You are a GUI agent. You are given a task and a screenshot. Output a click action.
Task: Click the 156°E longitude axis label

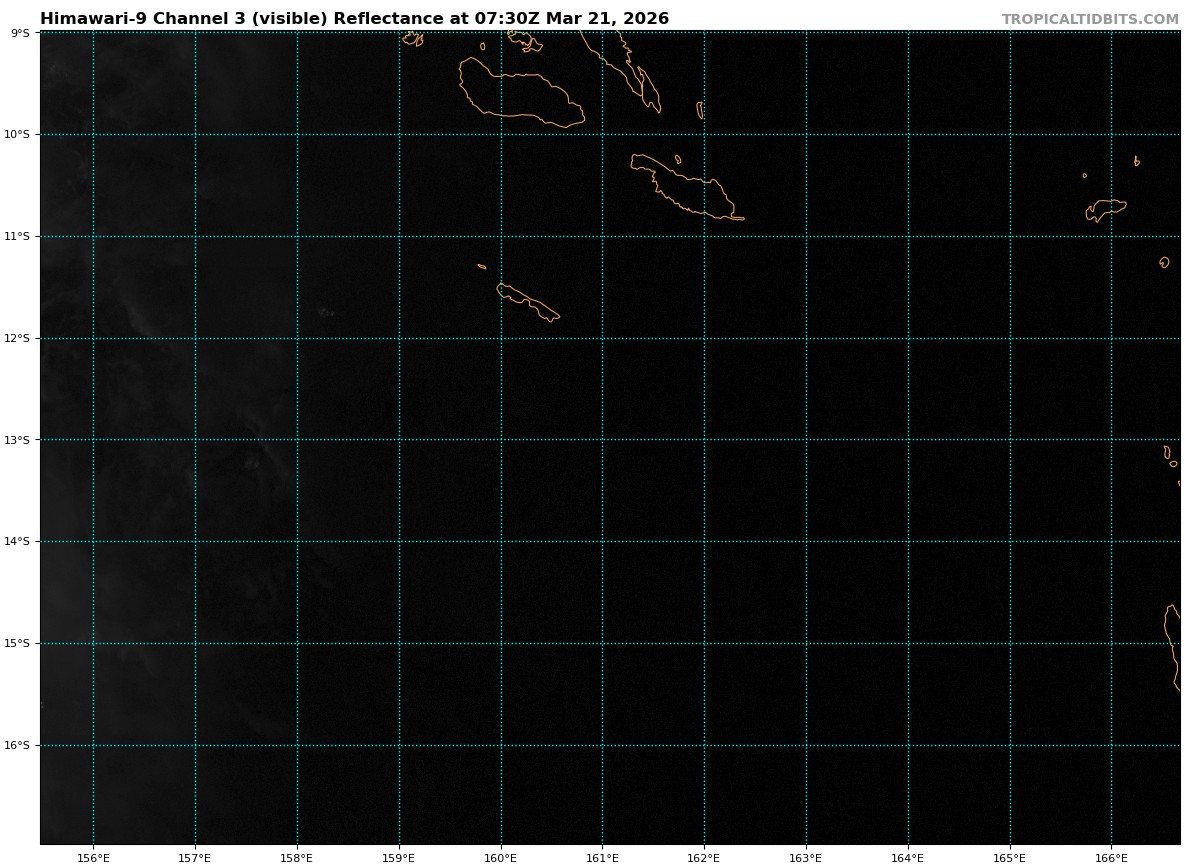pyautogui.click(x=93, y=857)
